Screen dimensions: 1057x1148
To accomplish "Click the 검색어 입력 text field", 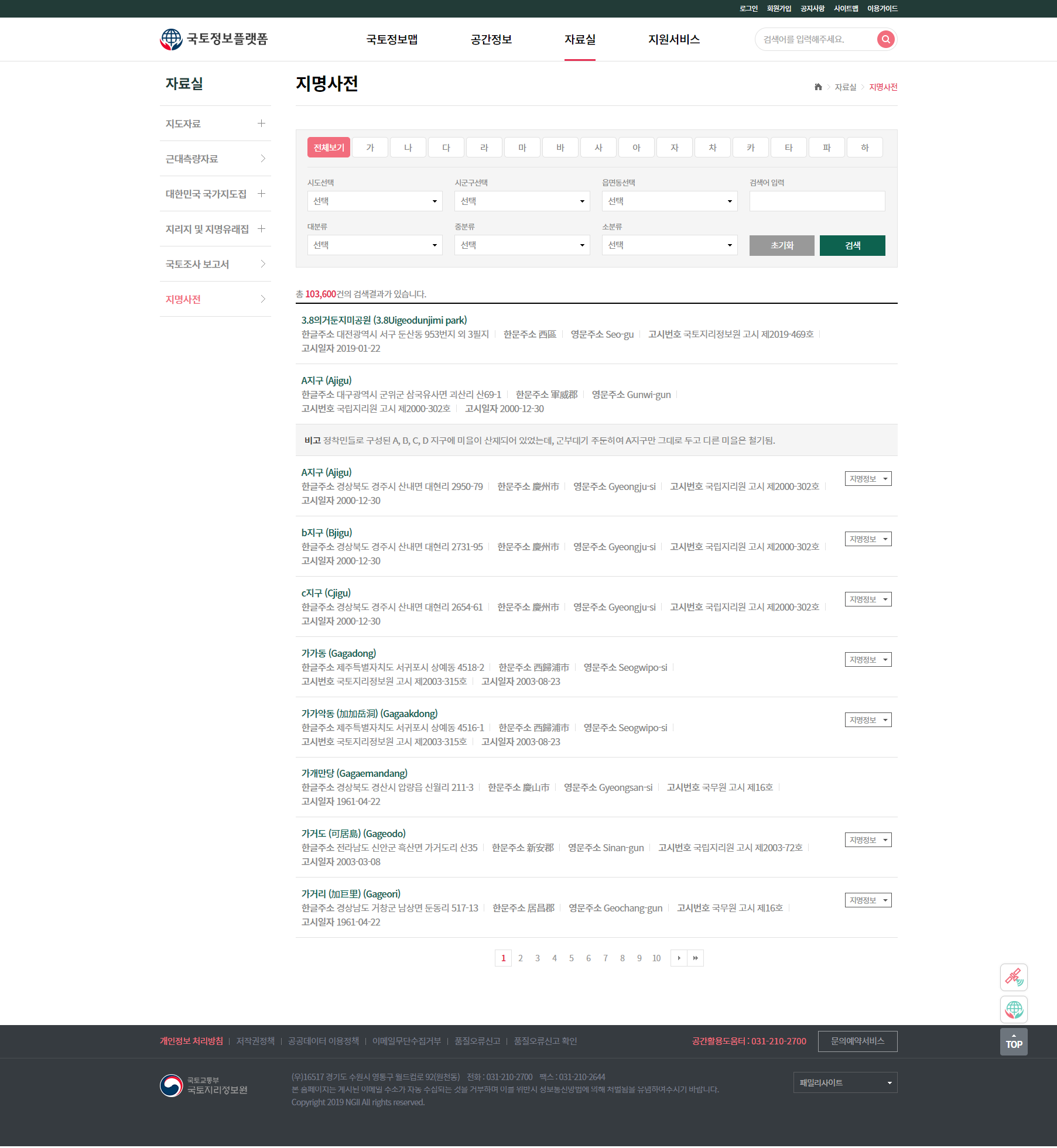I will pos(817,201).
